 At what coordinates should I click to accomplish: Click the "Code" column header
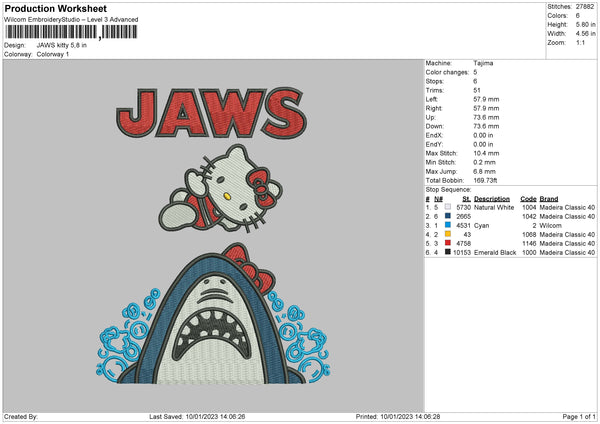click(x=528, y=199)
